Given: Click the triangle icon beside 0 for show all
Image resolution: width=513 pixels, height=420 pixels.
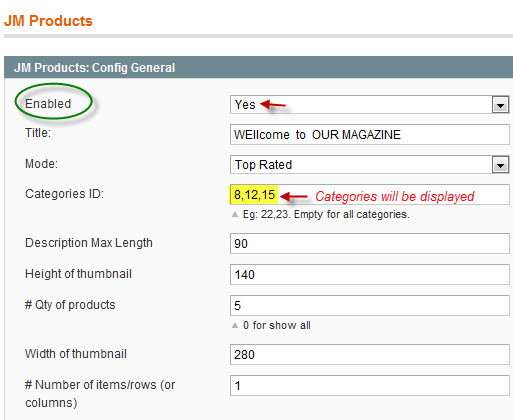Looking at the screenshot, I should coord(235,325).
